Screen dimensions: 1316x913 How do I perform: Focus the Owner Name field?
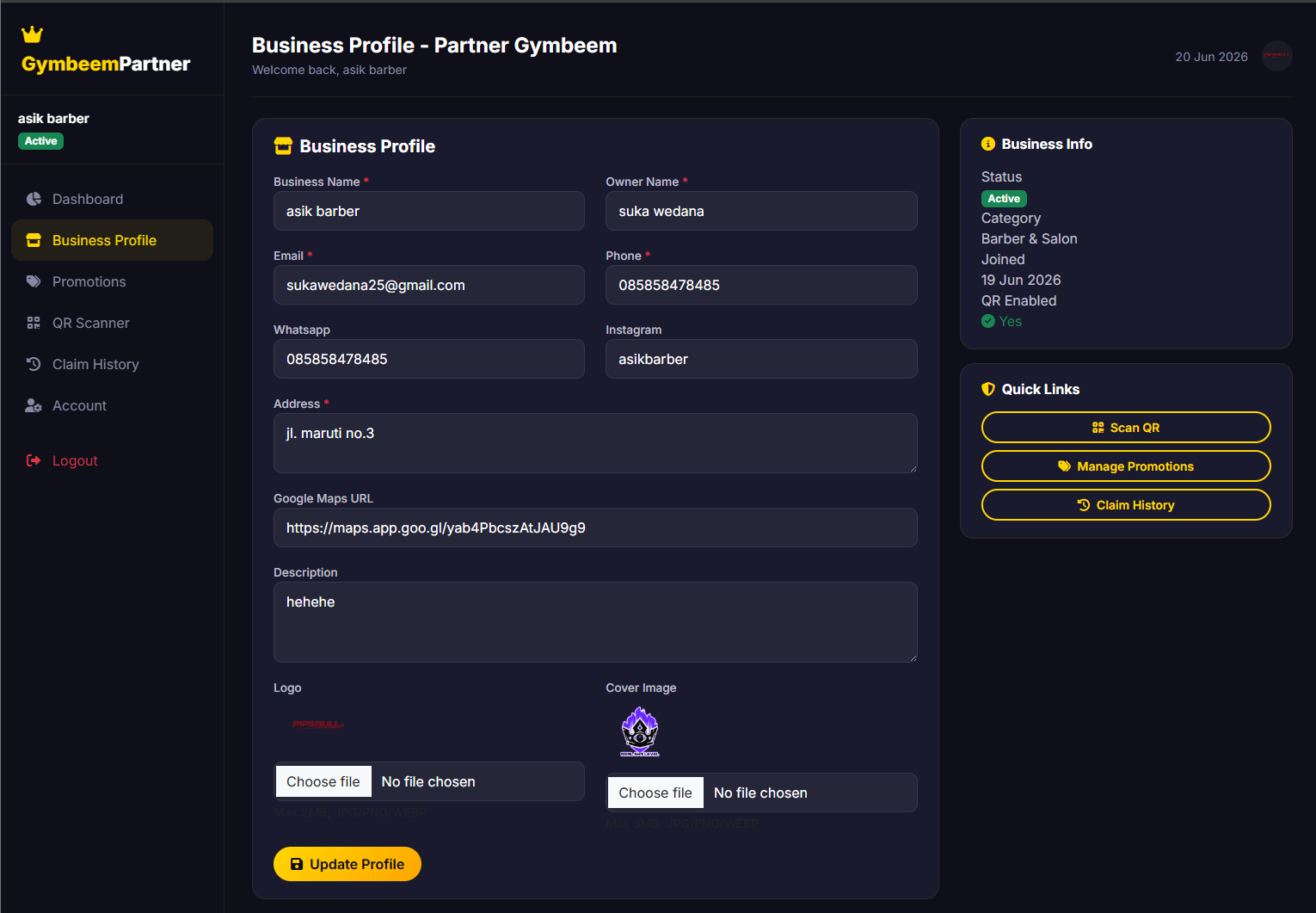(x=761, y=211)
